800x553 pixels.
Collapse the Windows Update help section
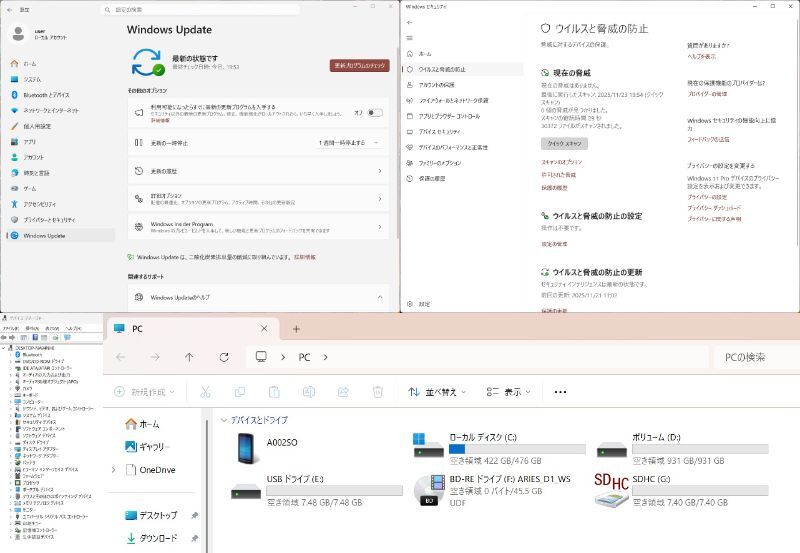(380, 297)
